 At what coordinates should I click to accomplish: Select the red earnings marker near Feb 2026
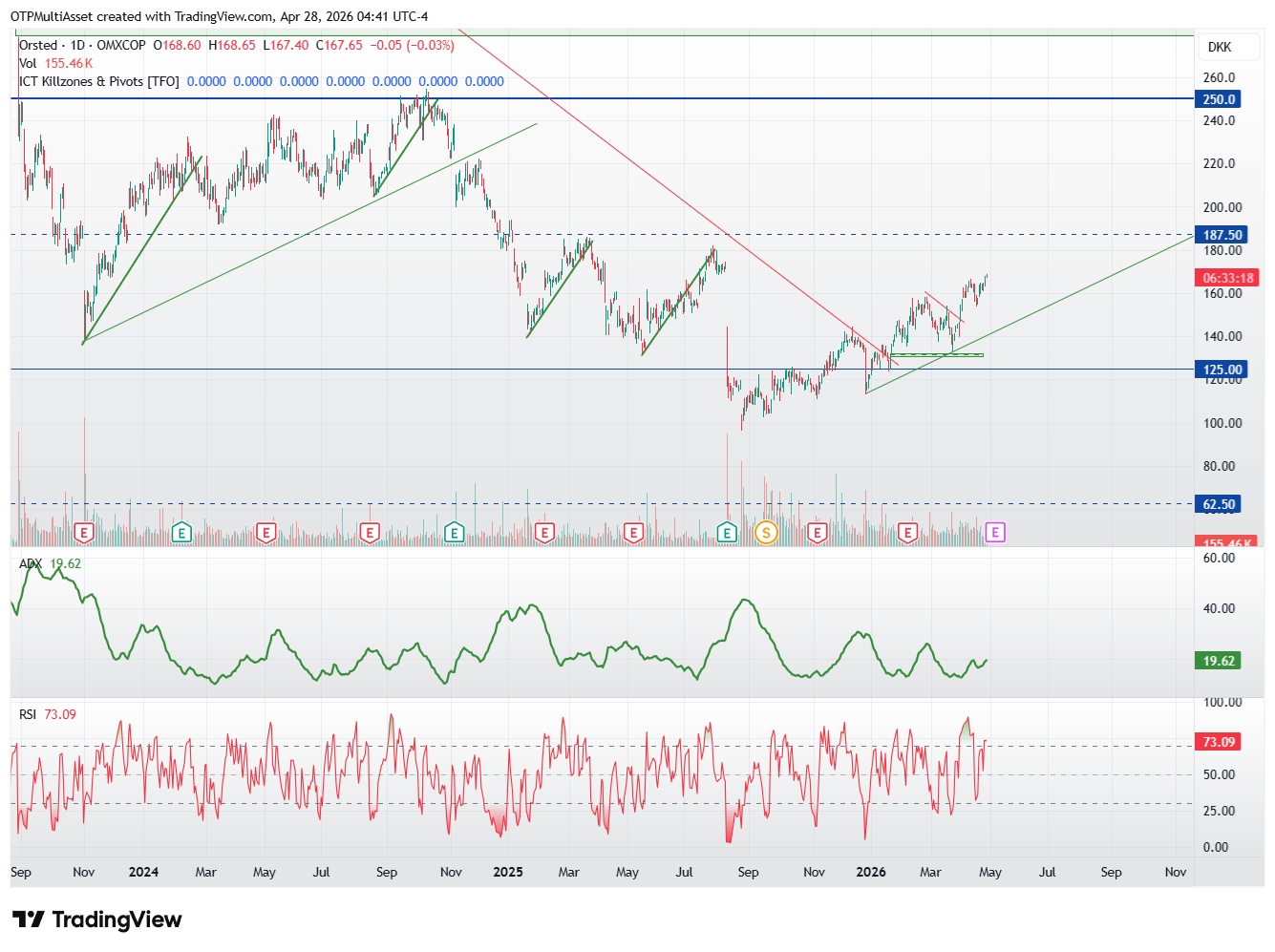coord(907,533)
